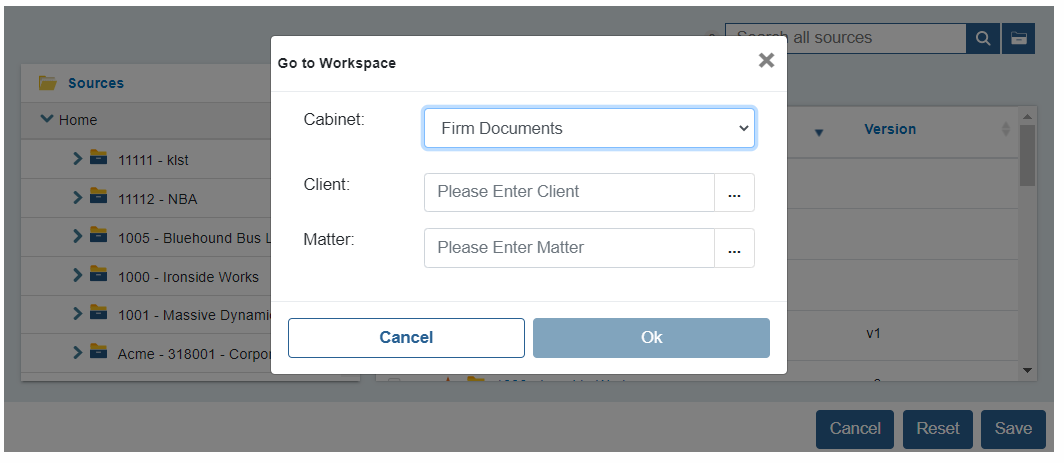Sort by the Version column header
Viewport: 1064px width, 463px height.
click(890, 129)
